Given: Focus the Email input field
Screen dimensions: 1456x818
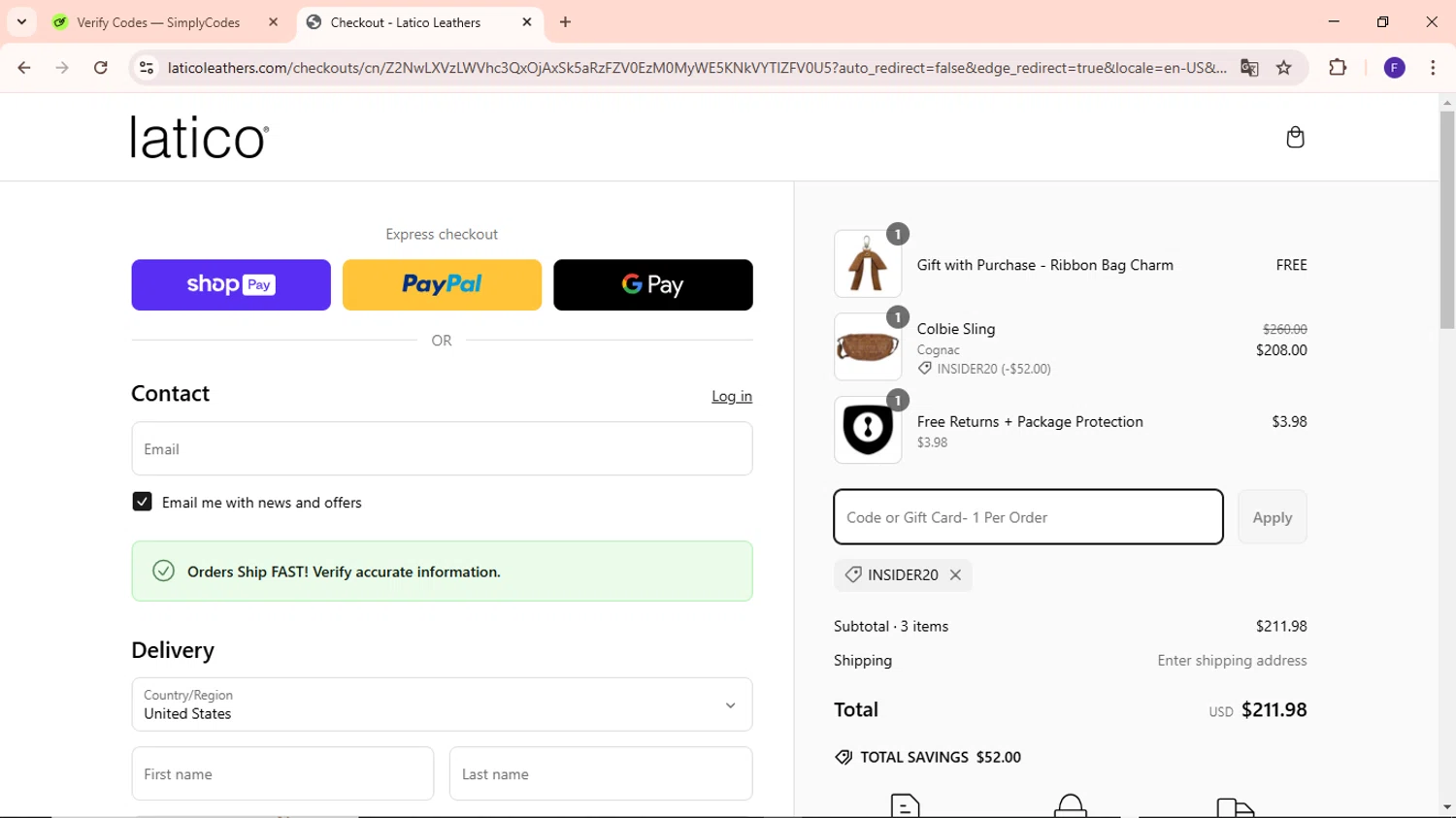Looking at the screenshot, I should 442,448.
